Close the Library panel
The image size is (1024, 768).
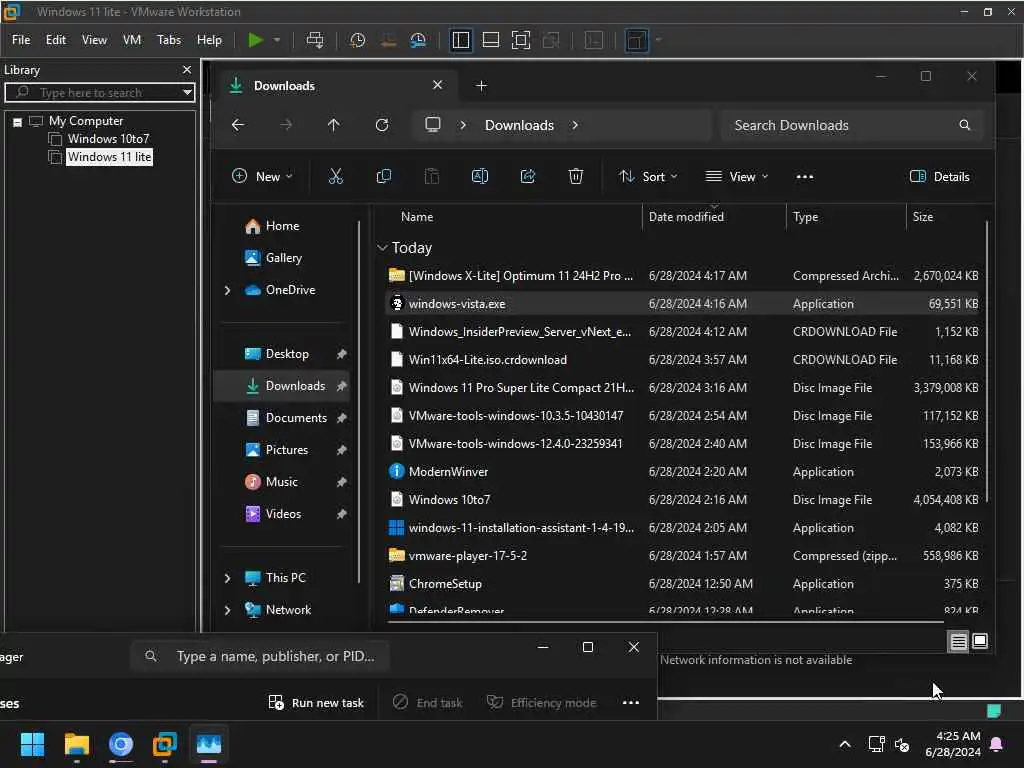tap(187, 69)
